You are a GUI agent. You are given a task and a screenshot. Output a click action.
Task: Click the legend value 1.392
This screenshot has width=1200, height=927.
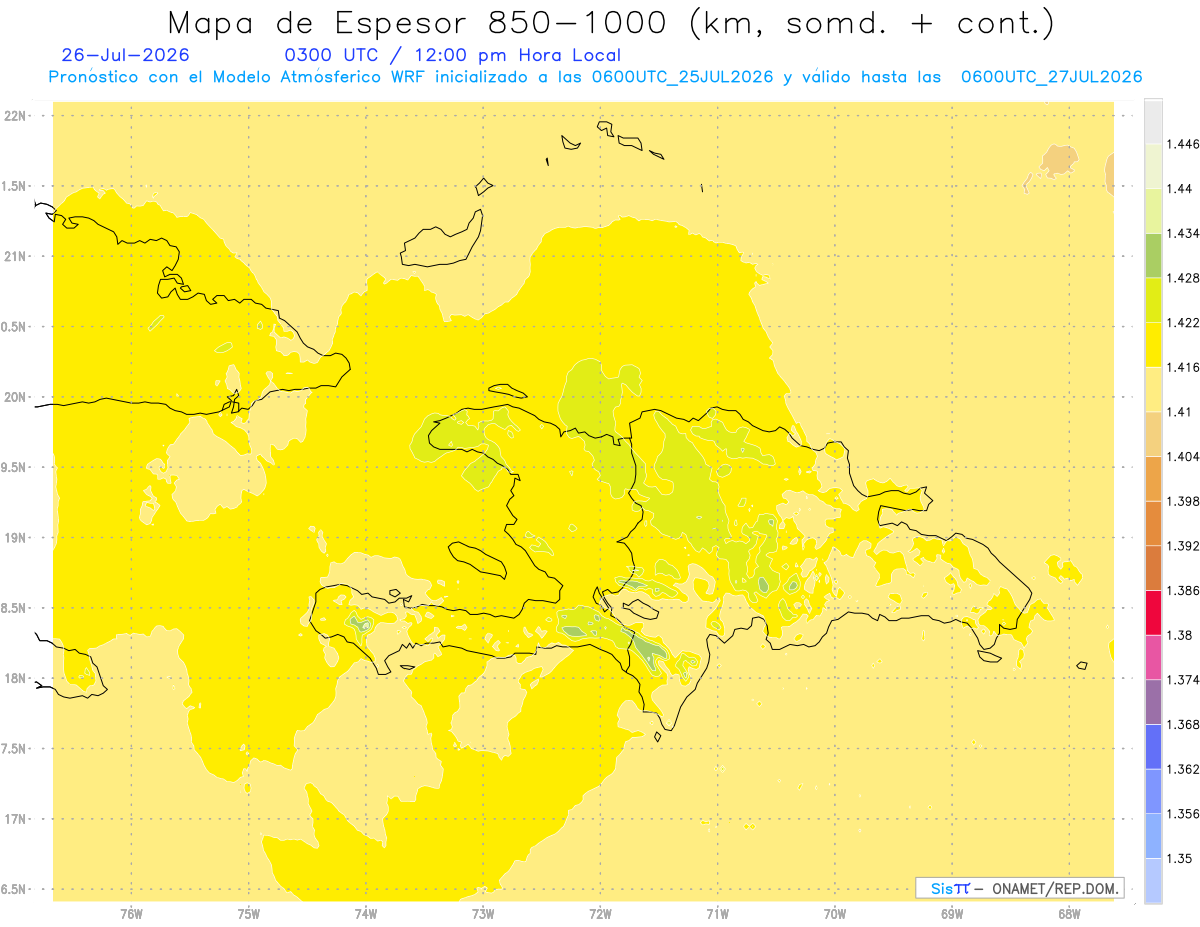(1185, 546)
